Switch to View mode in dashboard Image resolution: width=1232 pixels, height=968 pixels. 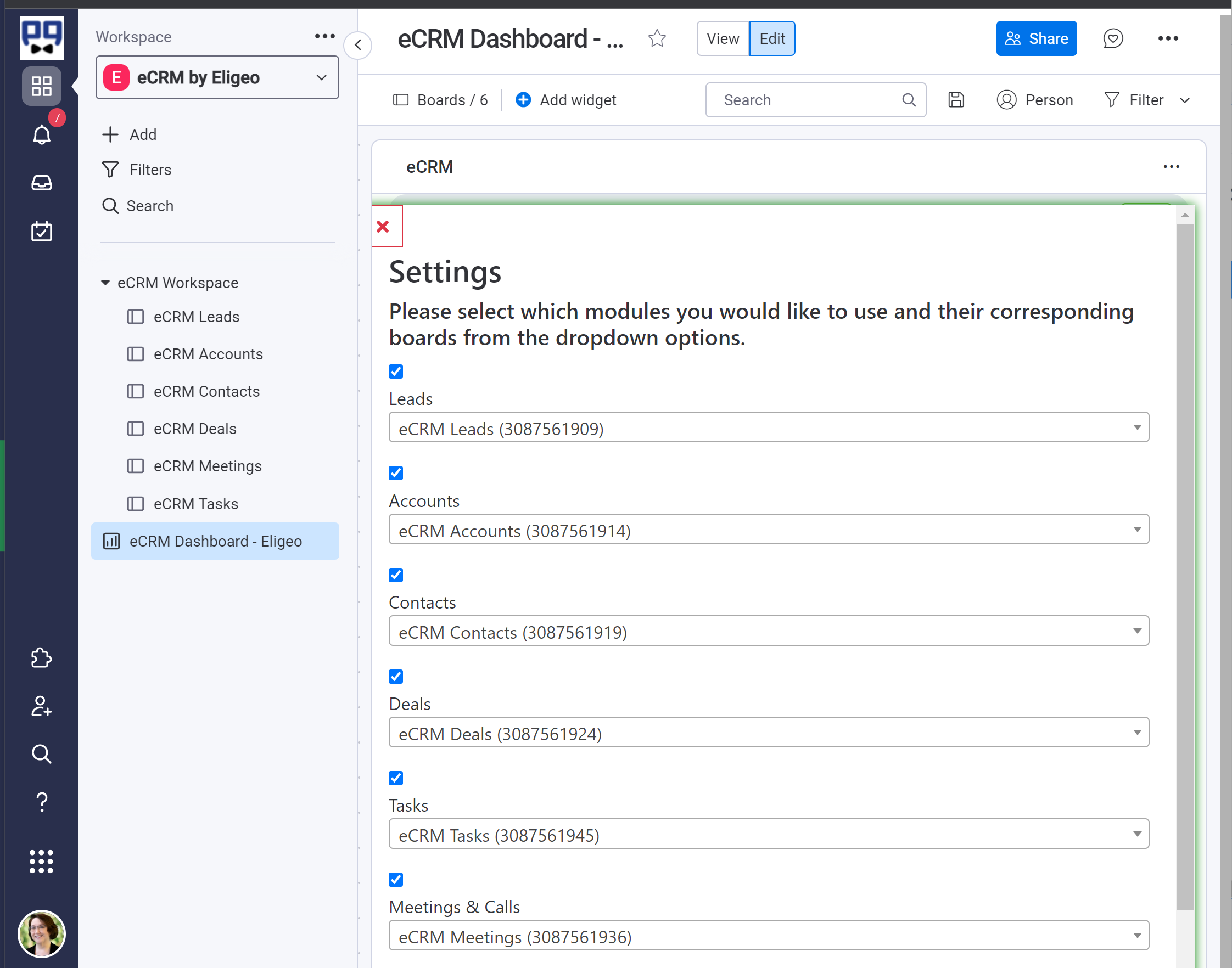721,39
